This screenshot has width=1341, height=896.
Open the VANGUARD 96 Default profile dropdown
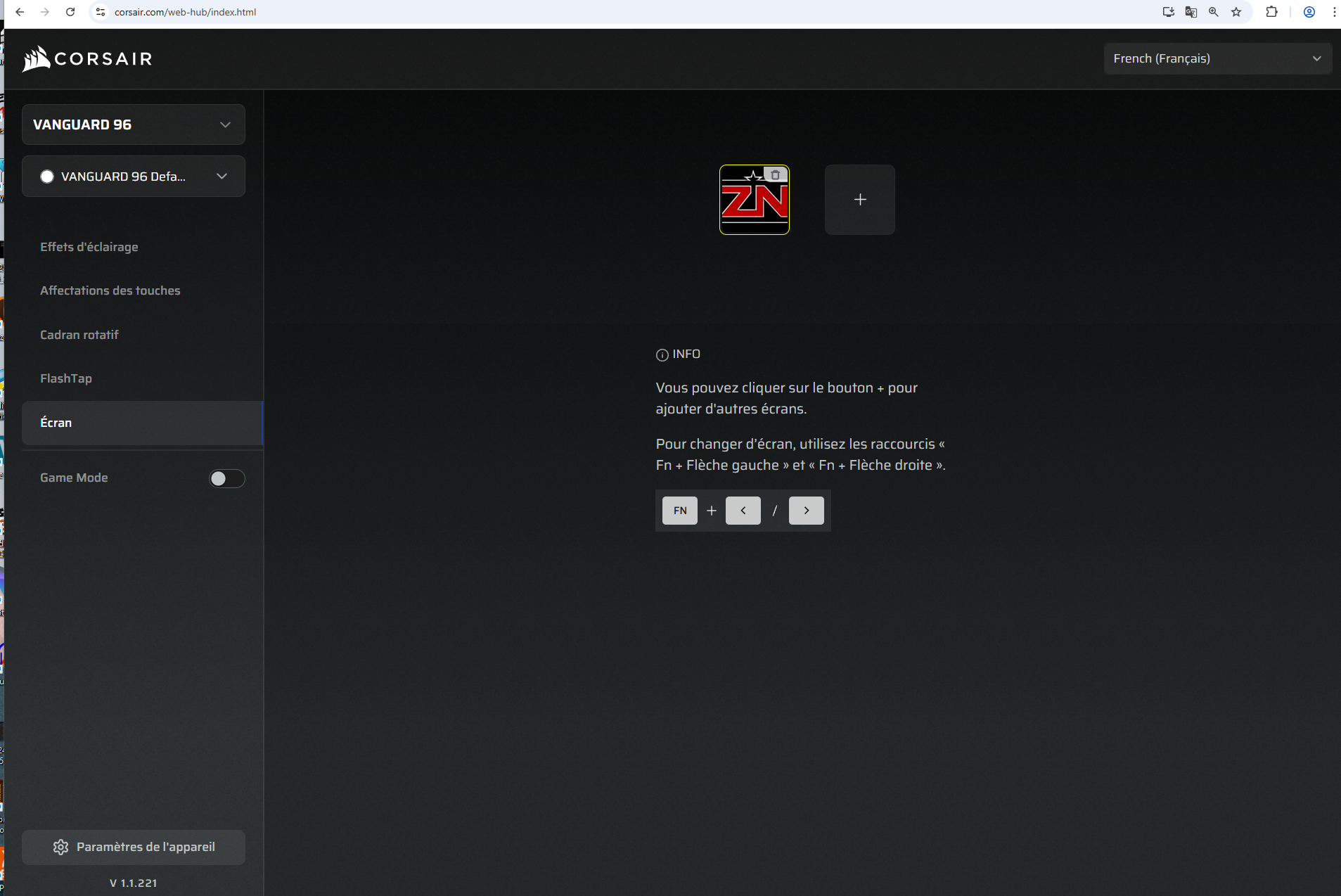[222, 177]
